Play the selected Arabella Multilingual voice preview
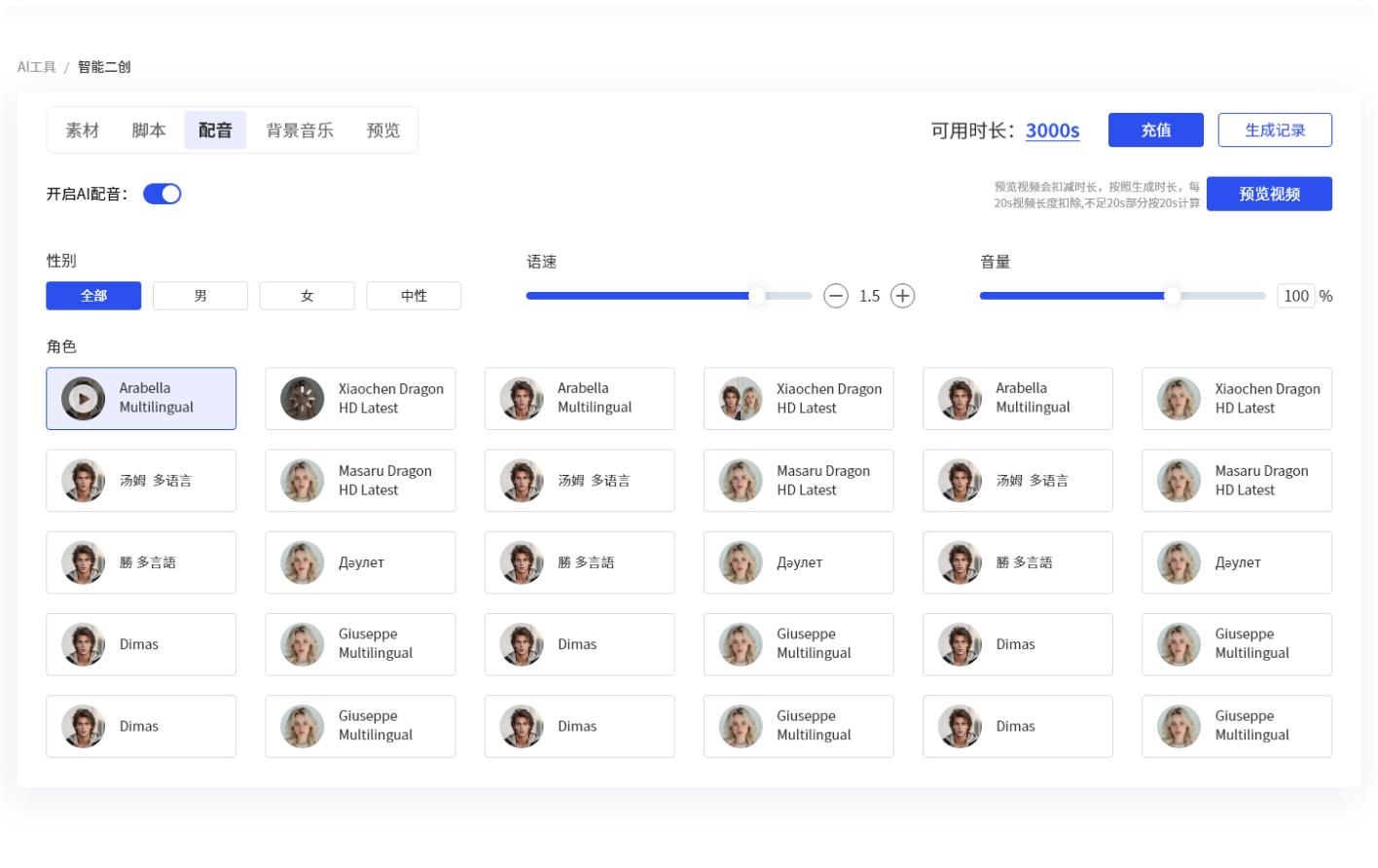 coord(84,398)
